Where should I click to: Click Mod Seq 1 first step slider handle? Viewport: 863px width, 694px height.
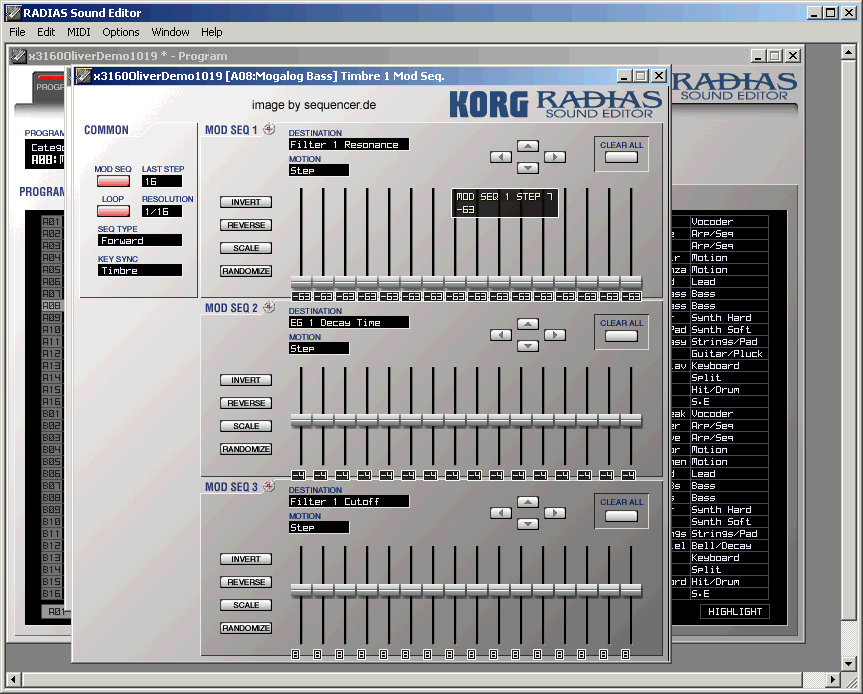[301, 282]
